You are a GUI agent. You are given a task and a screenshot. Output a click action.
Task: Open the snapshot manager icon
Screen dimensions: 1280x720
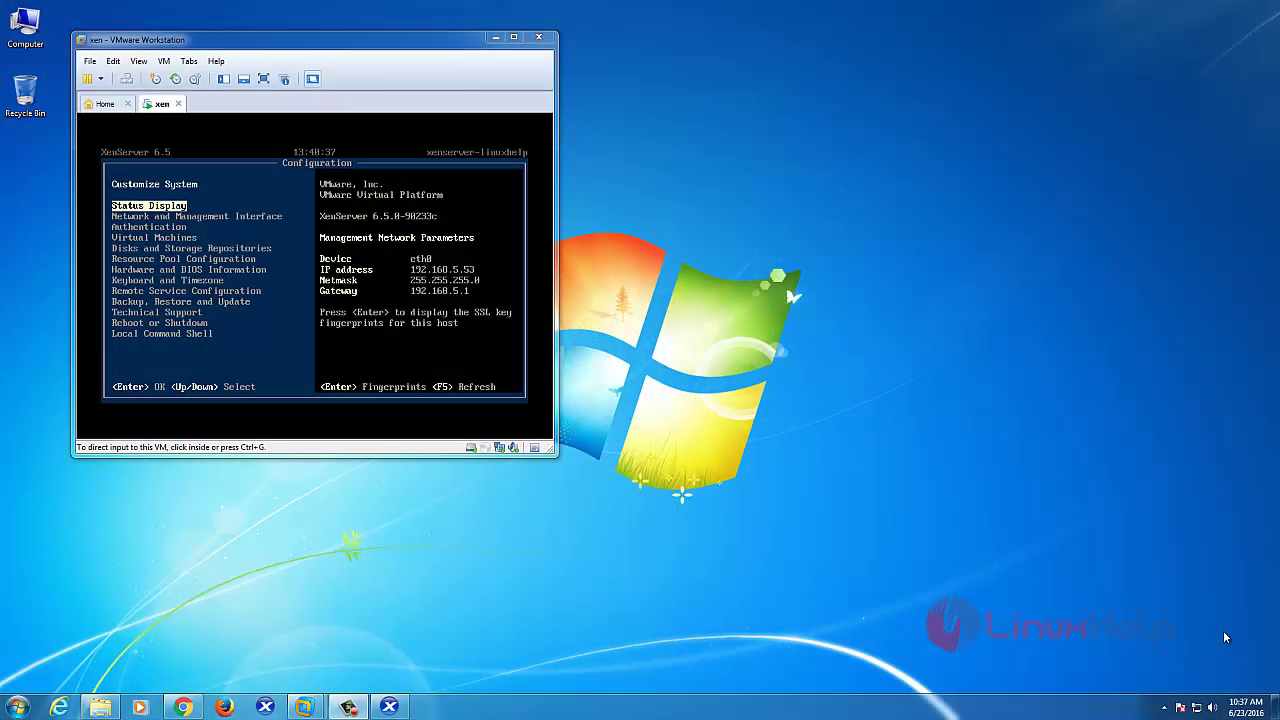(195, 79)
